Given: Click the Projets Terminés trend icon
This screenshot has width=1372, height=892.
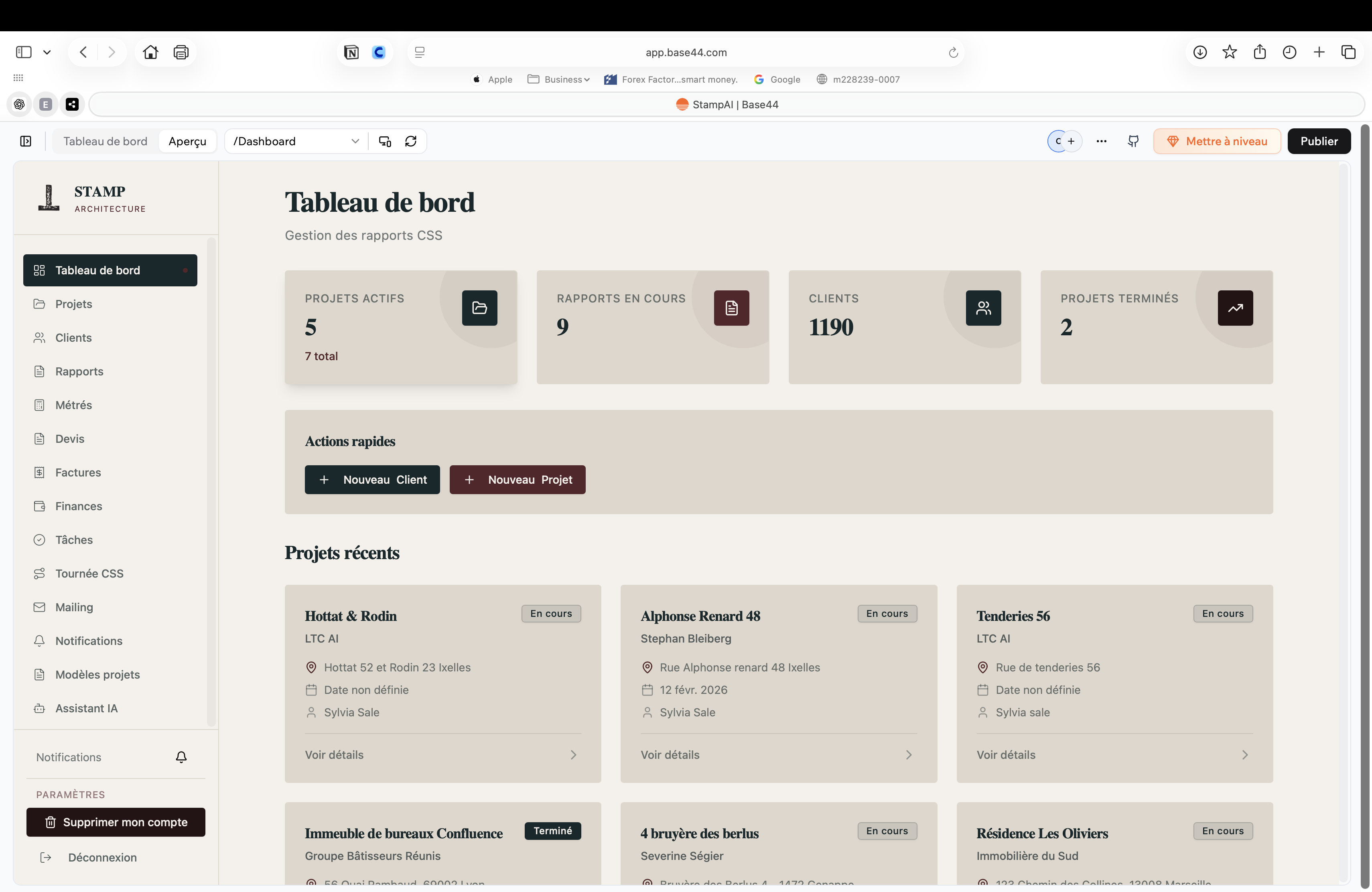Looking at the screenshot, I should (1235, 308).
